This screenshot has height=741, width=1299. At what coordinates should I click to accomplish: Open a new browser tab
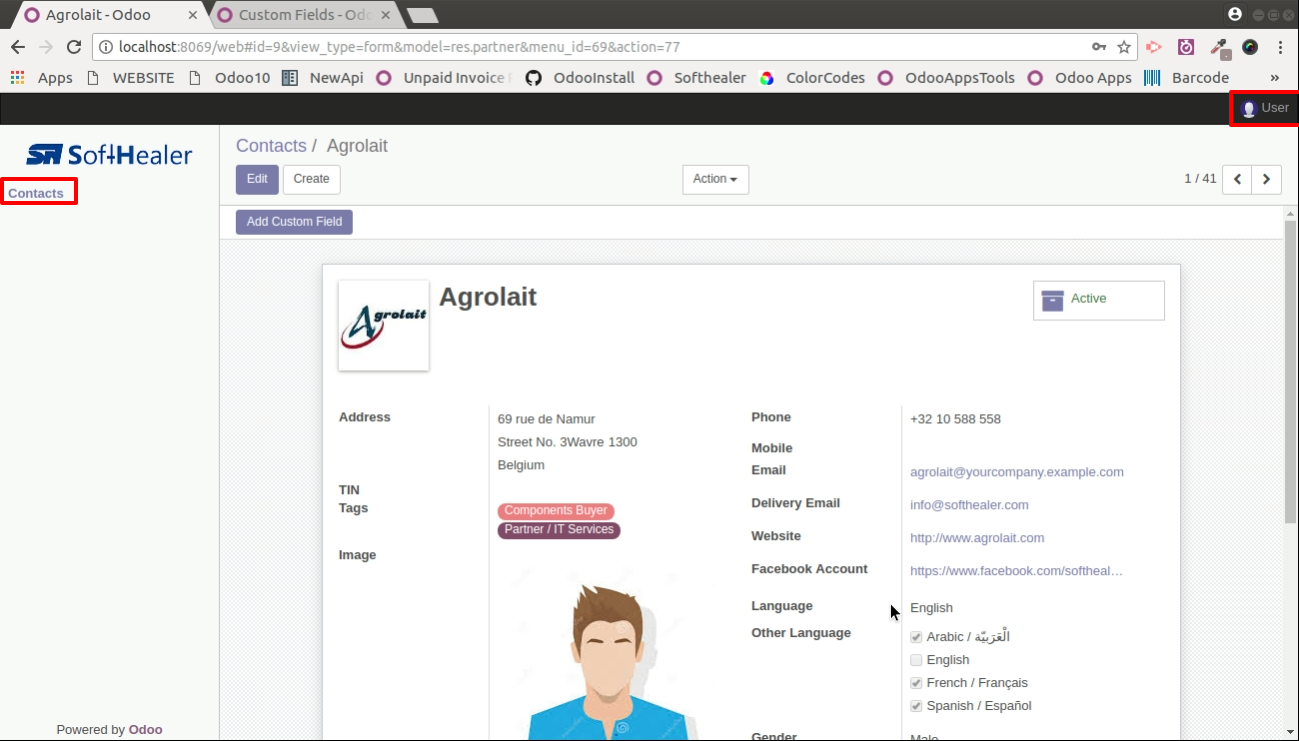(x=423, y=15)
